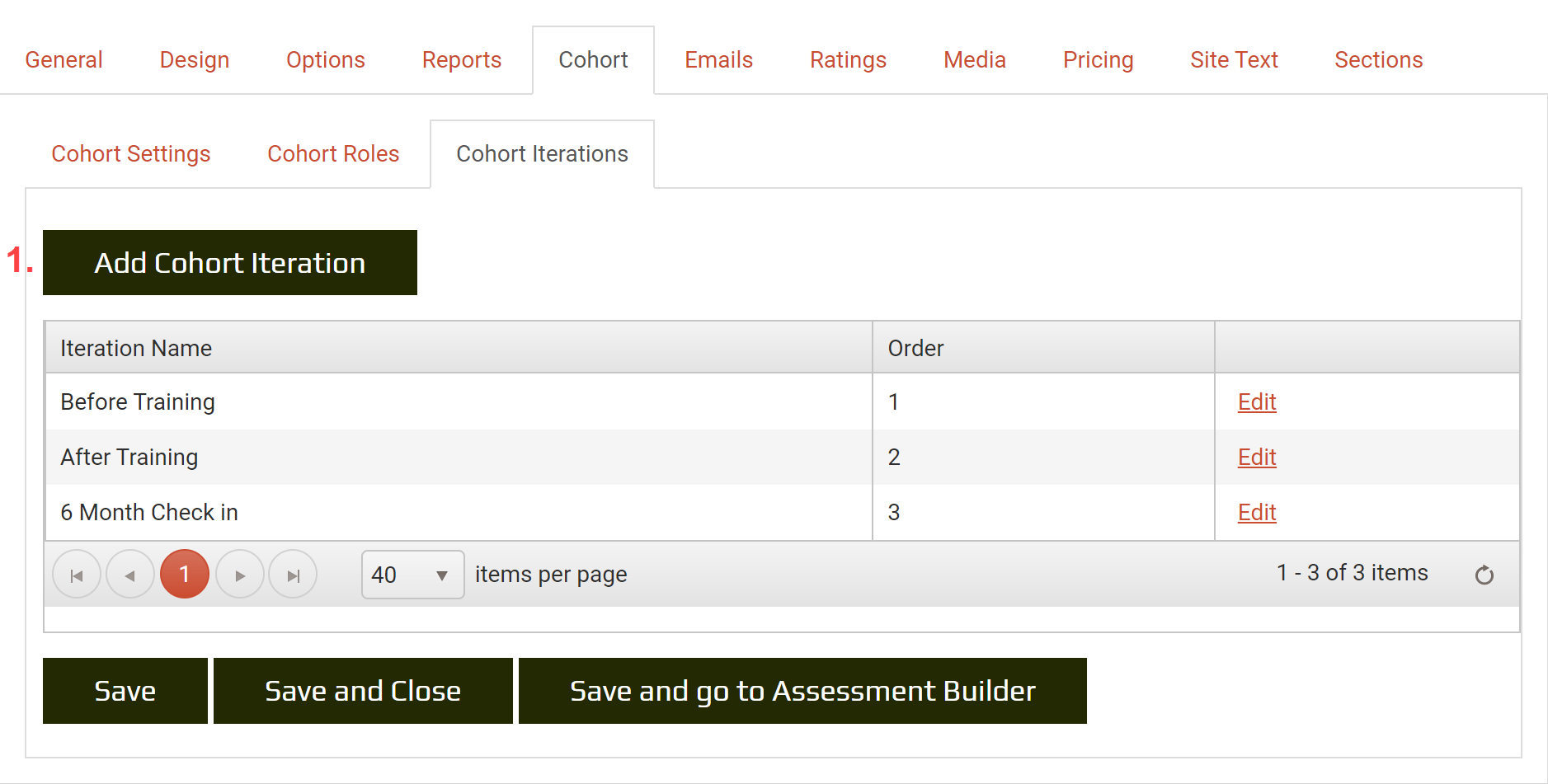Edit the 6 Month Check in iteration
This screenshot has width=1548, height=784.
1256,513
